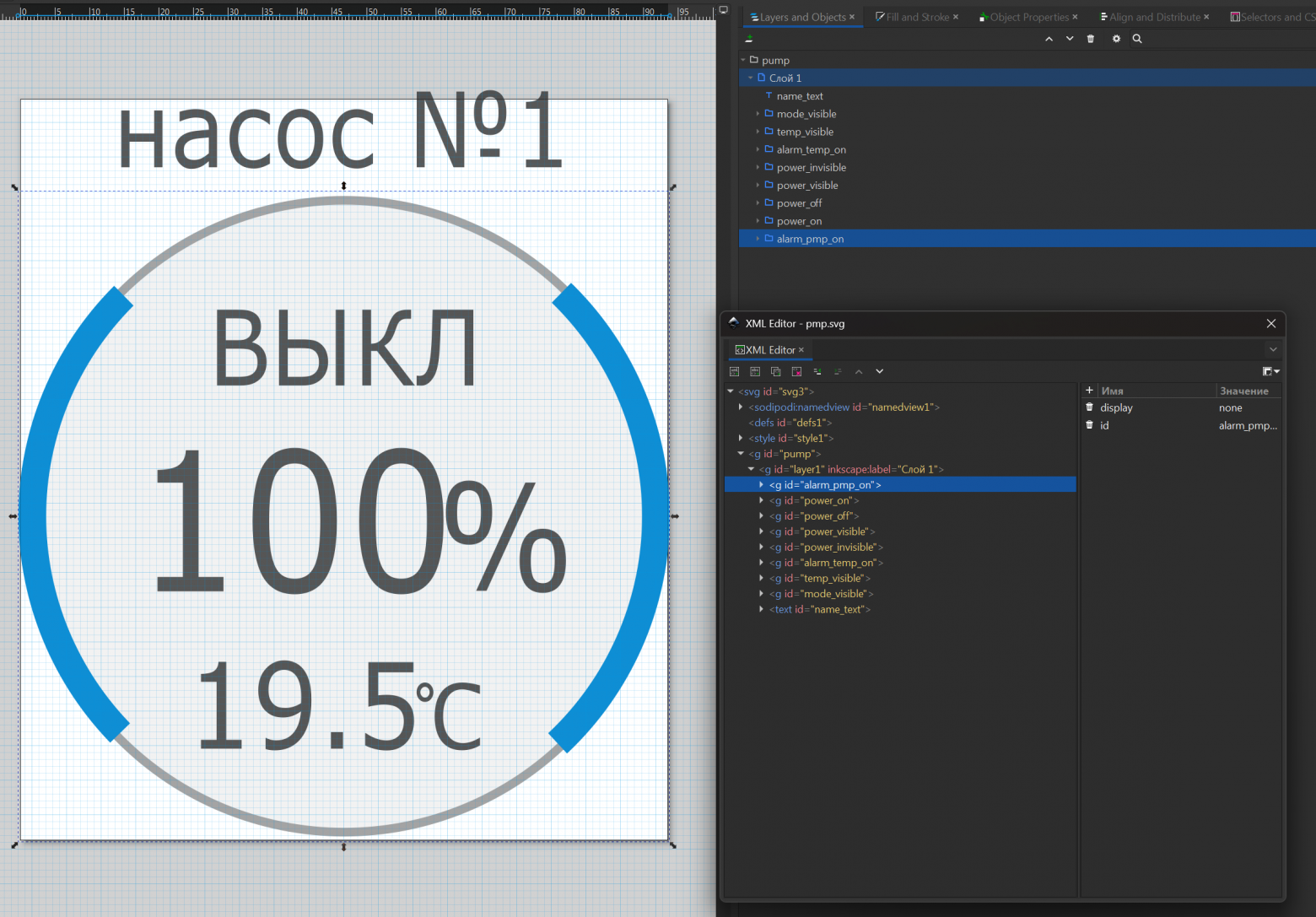Expand temp_visible group in Layers
This screenshot has height=917, width=1316.
coord(758,132)
